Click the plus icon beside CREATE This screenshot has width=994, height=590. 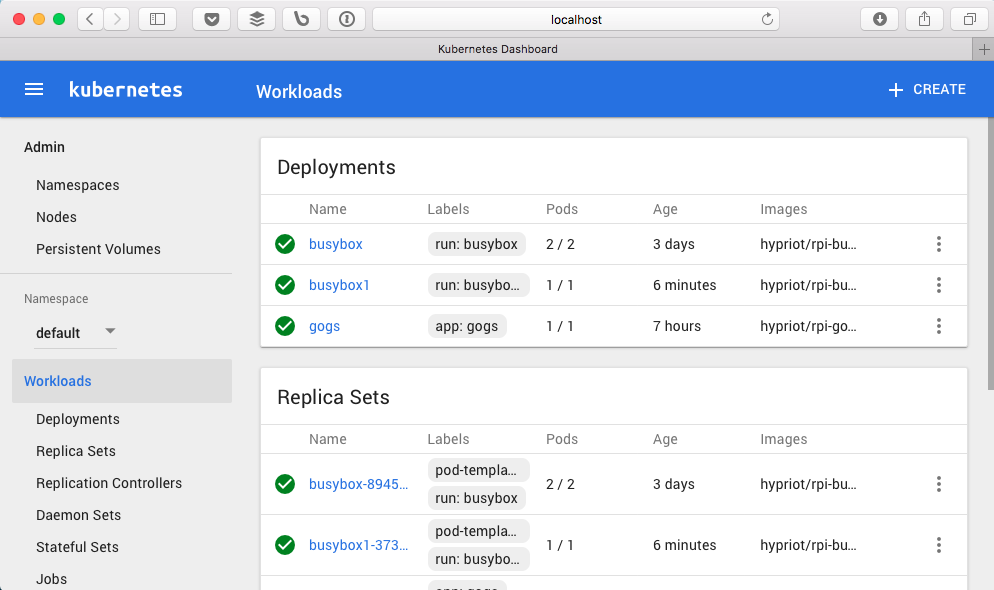click(x=895, y=90)
